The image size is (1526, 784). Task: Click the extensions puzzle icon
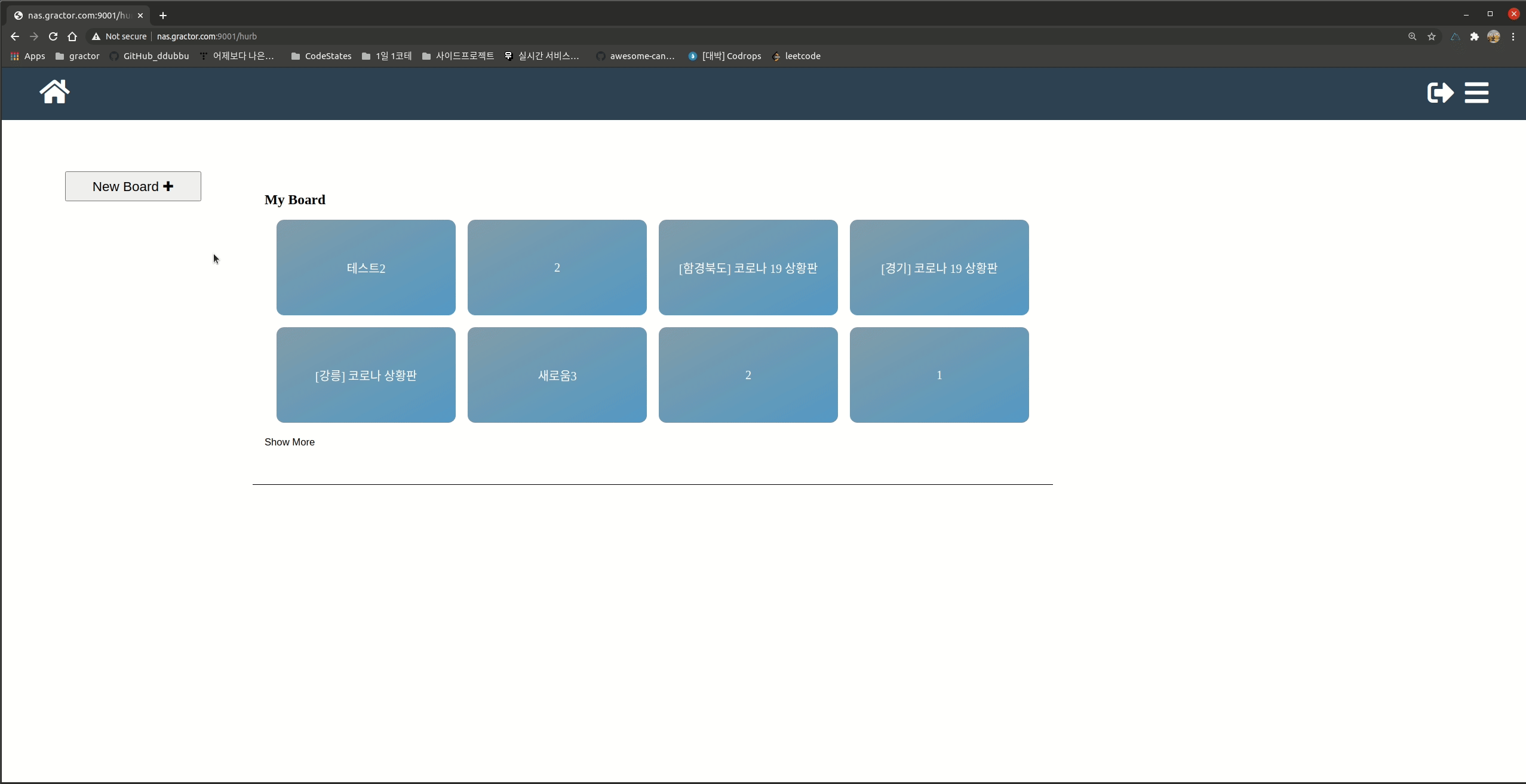coord(1474,36)
